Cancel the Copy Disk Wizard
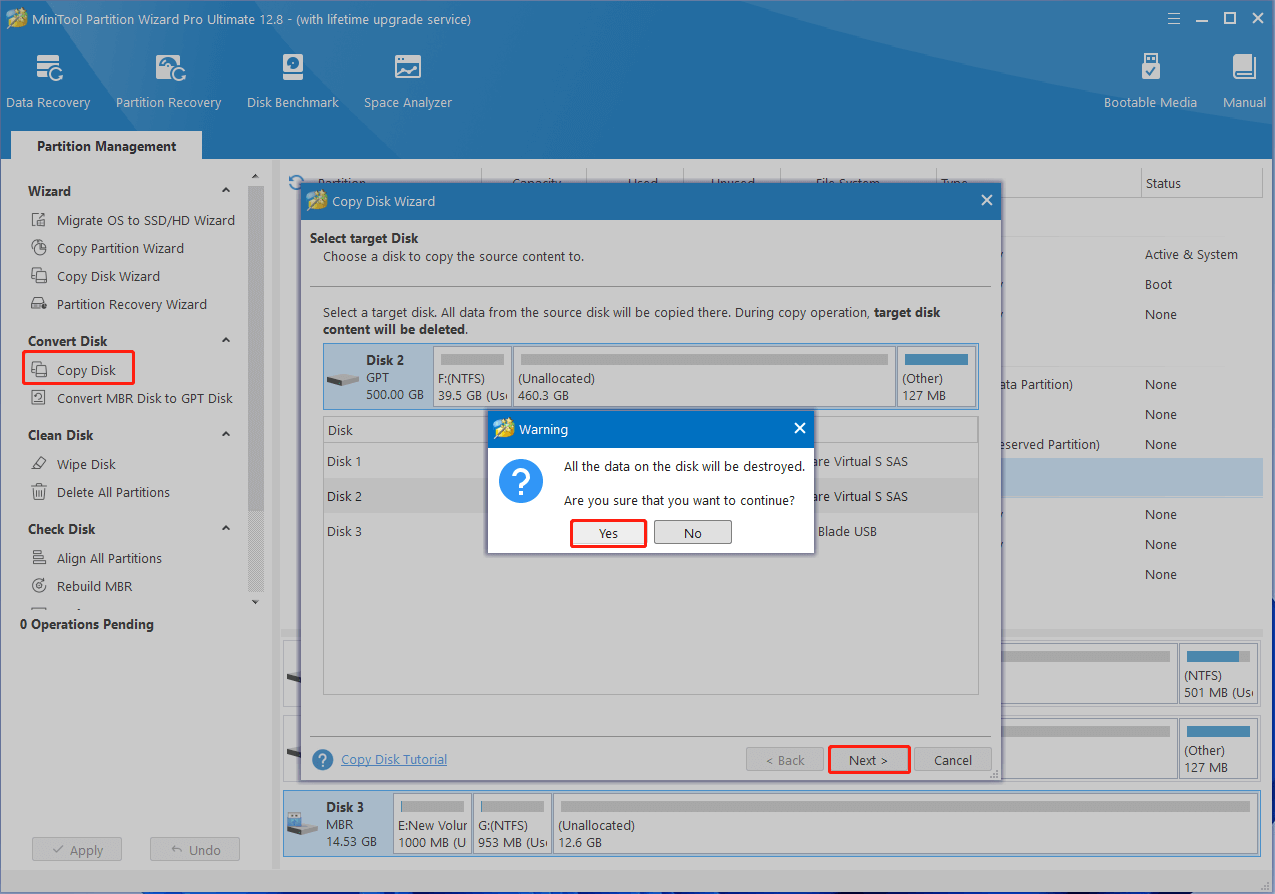This screenshot has height=894, width=1275. 953,760
